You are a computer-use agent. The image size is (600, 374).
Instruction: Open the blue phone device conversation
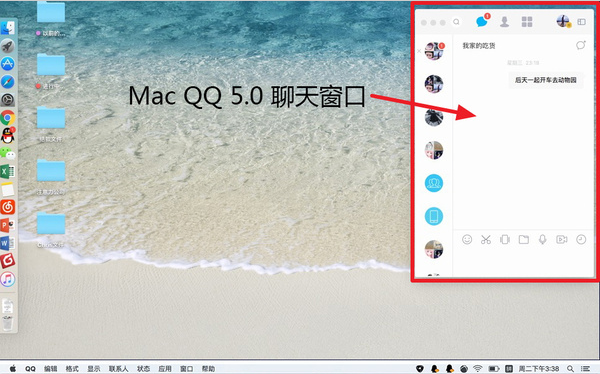pyautogui.click(x=434, y=216)
